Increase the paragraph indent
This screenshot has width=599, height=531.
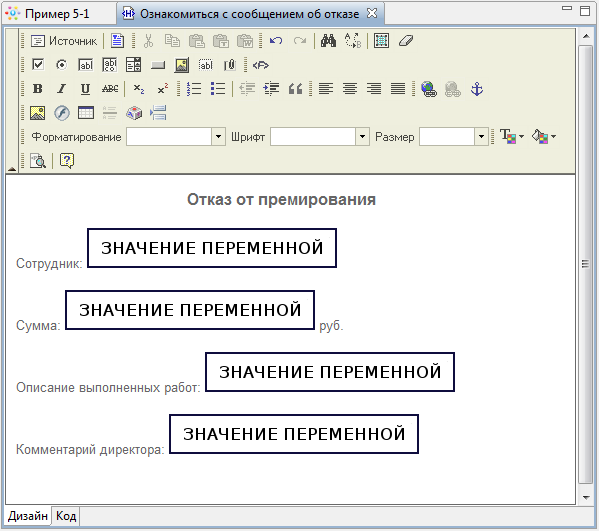(271, 89)
